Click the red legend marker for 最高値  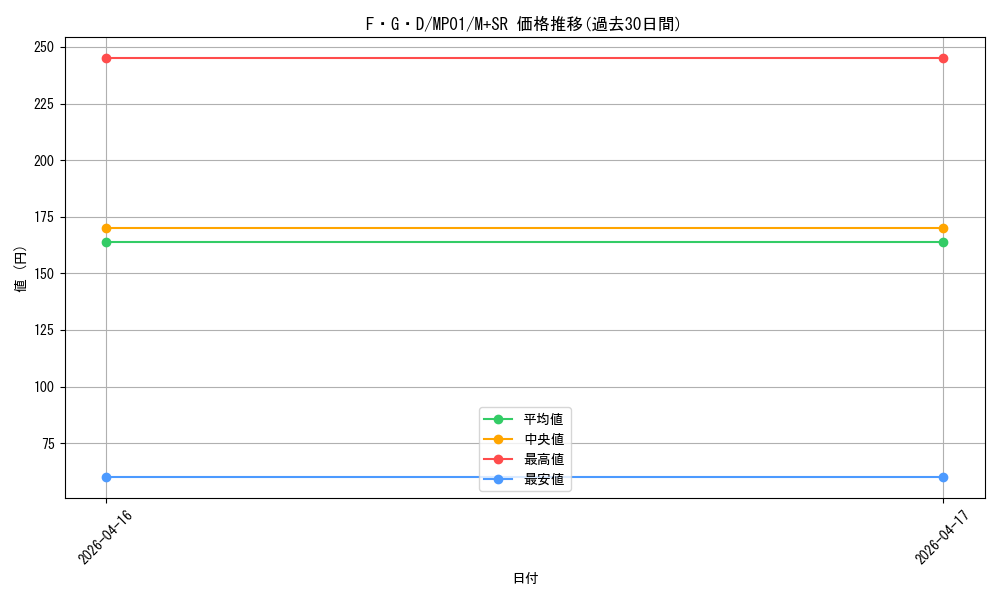(499, 460)
